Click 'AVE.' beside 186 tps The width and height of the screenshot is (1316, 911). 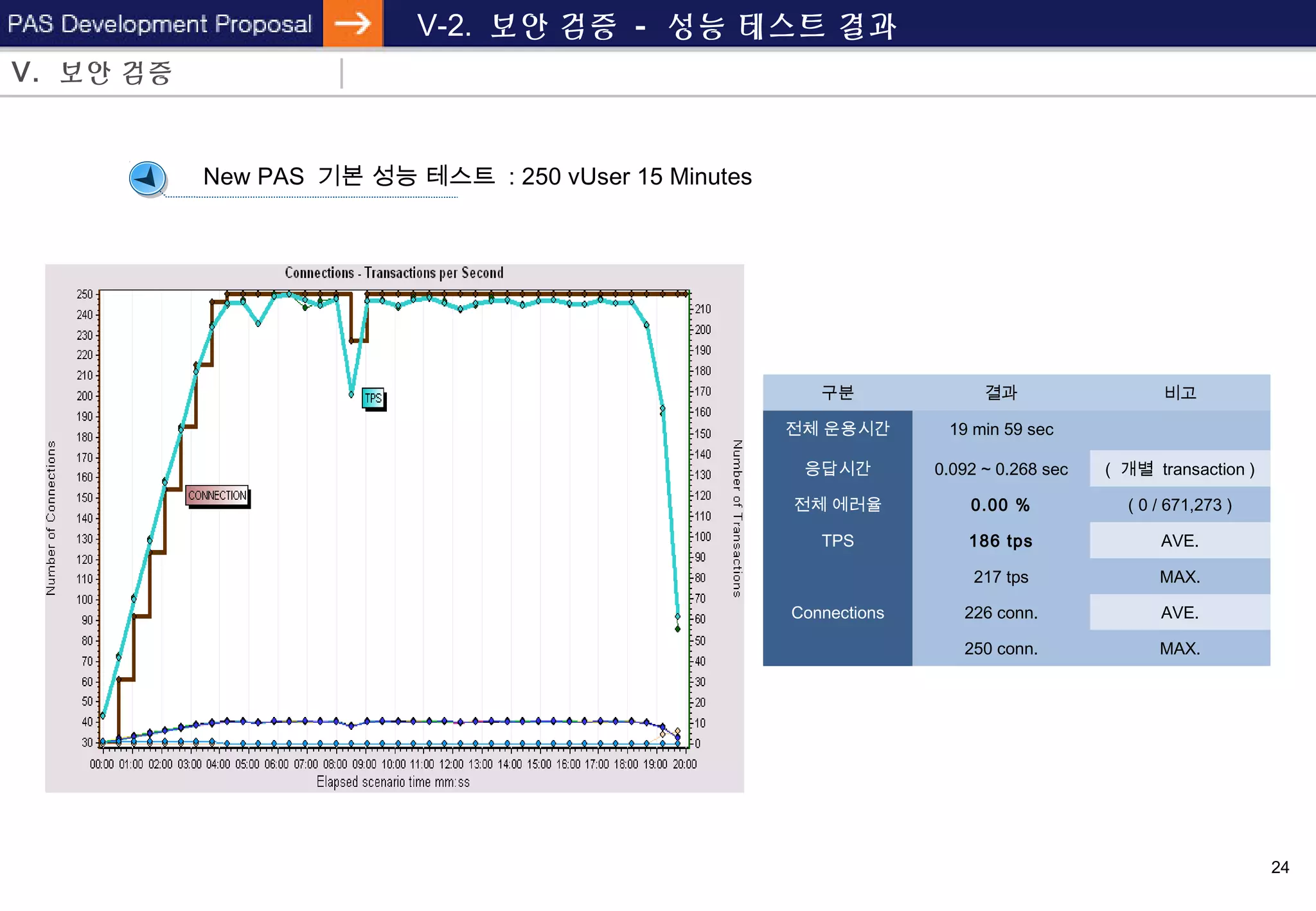[1180, 541]
